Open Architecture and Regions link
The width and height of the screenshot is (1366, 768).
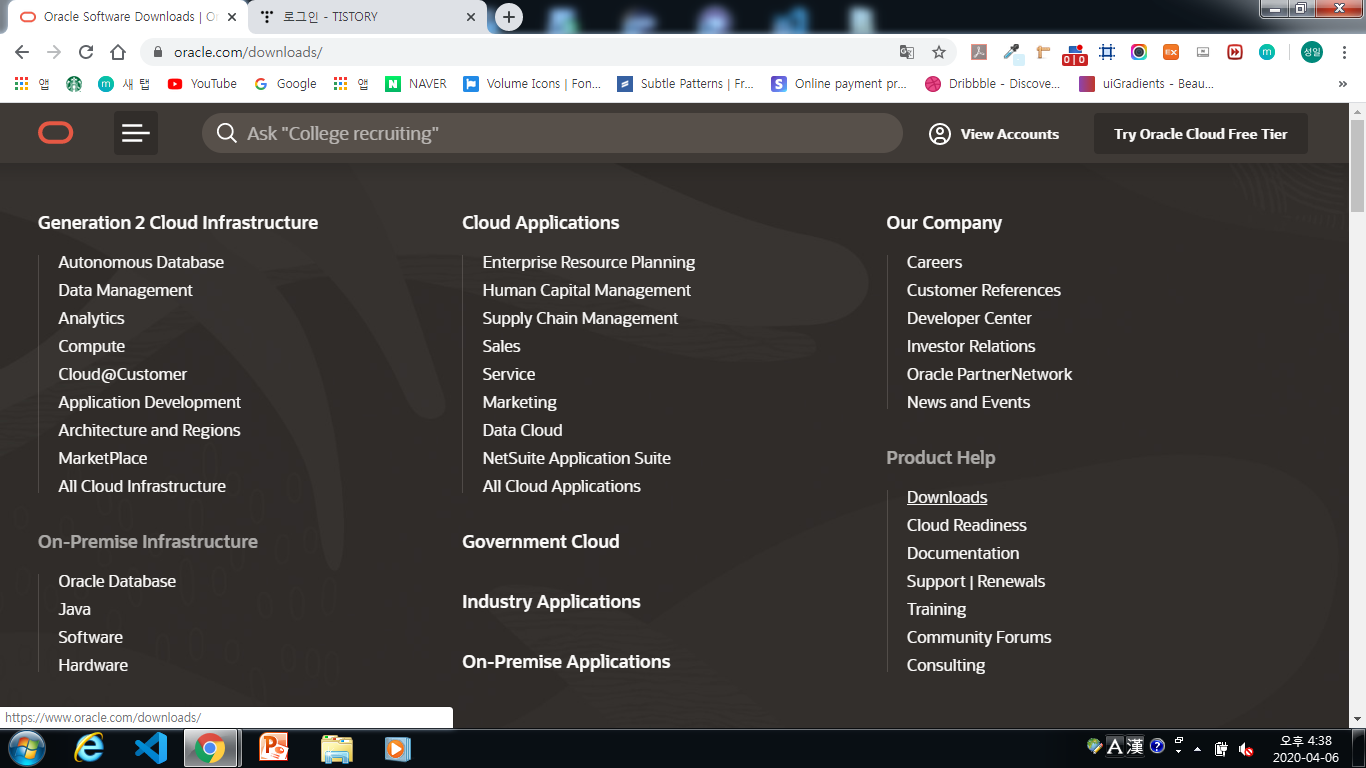pyautogui.click(x=149, y=430)
